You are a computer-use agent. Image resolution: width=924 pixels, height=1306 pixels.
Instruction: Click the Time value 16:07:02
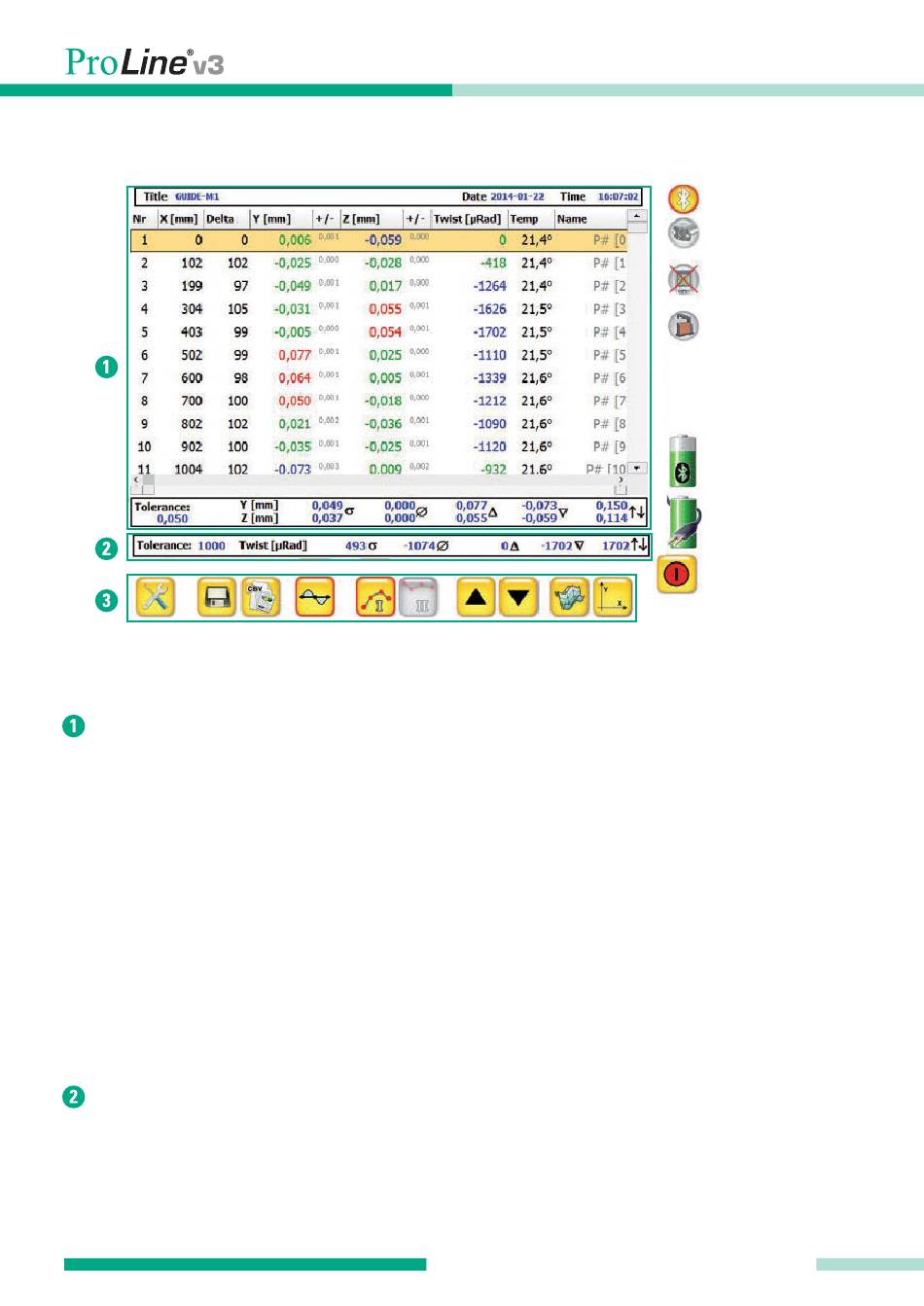tap(618, 197)
